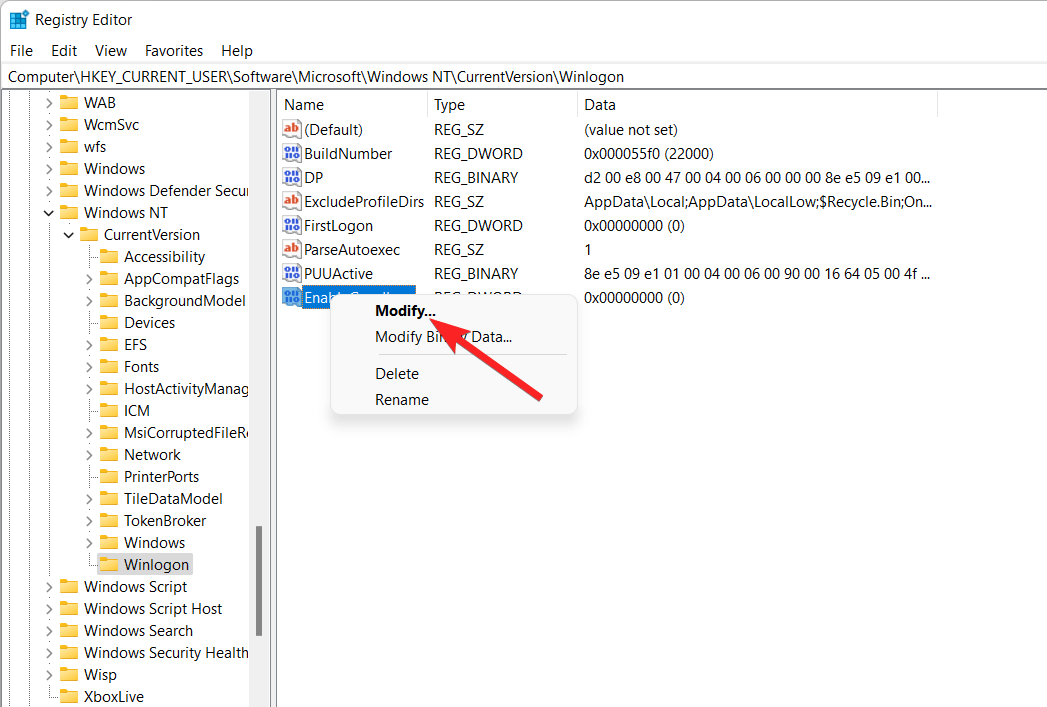Collapse the Windows NT tree node
Screen dimensions: 1047x707
click(x=48, y=213)
